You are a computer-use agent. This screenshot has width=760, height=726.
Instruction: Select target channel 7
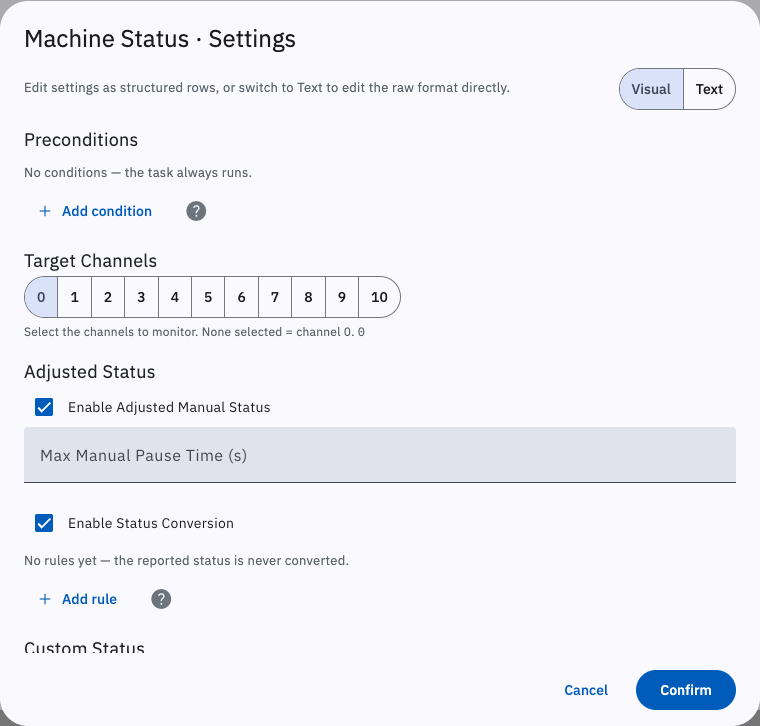click(275, 297)
